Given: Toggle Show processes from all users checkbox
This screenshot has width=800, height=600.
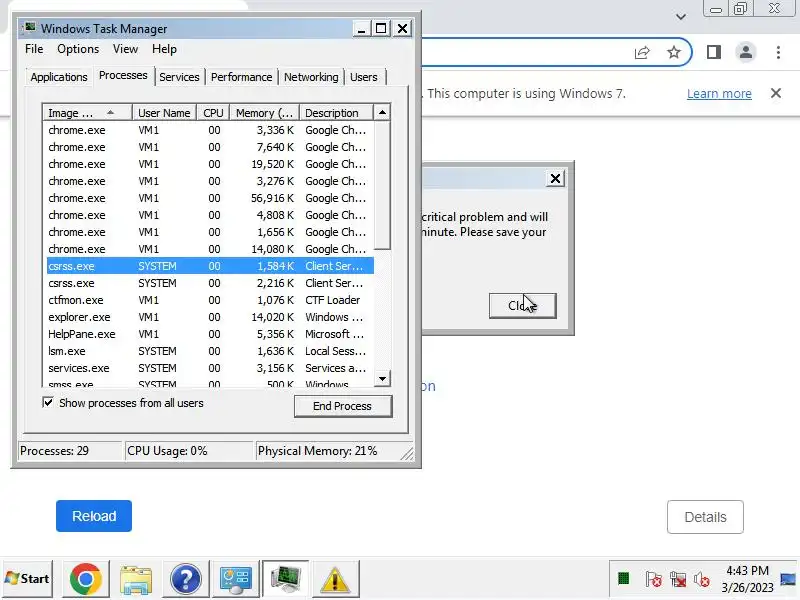Looking at the screenshot, I should tap(48, 403).
